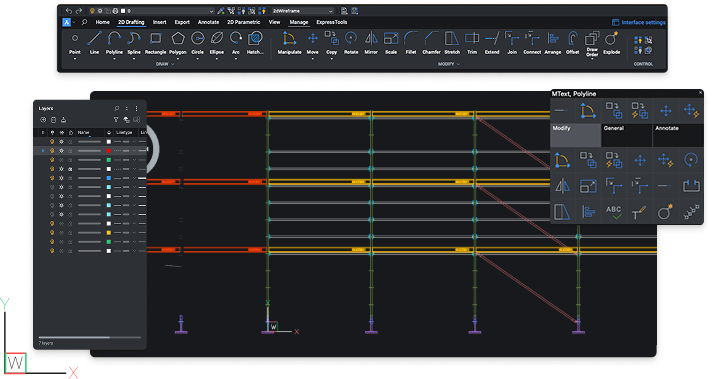Click the blue color swatch in Layers list
This screenshot has width=712, height=379.
109,178
